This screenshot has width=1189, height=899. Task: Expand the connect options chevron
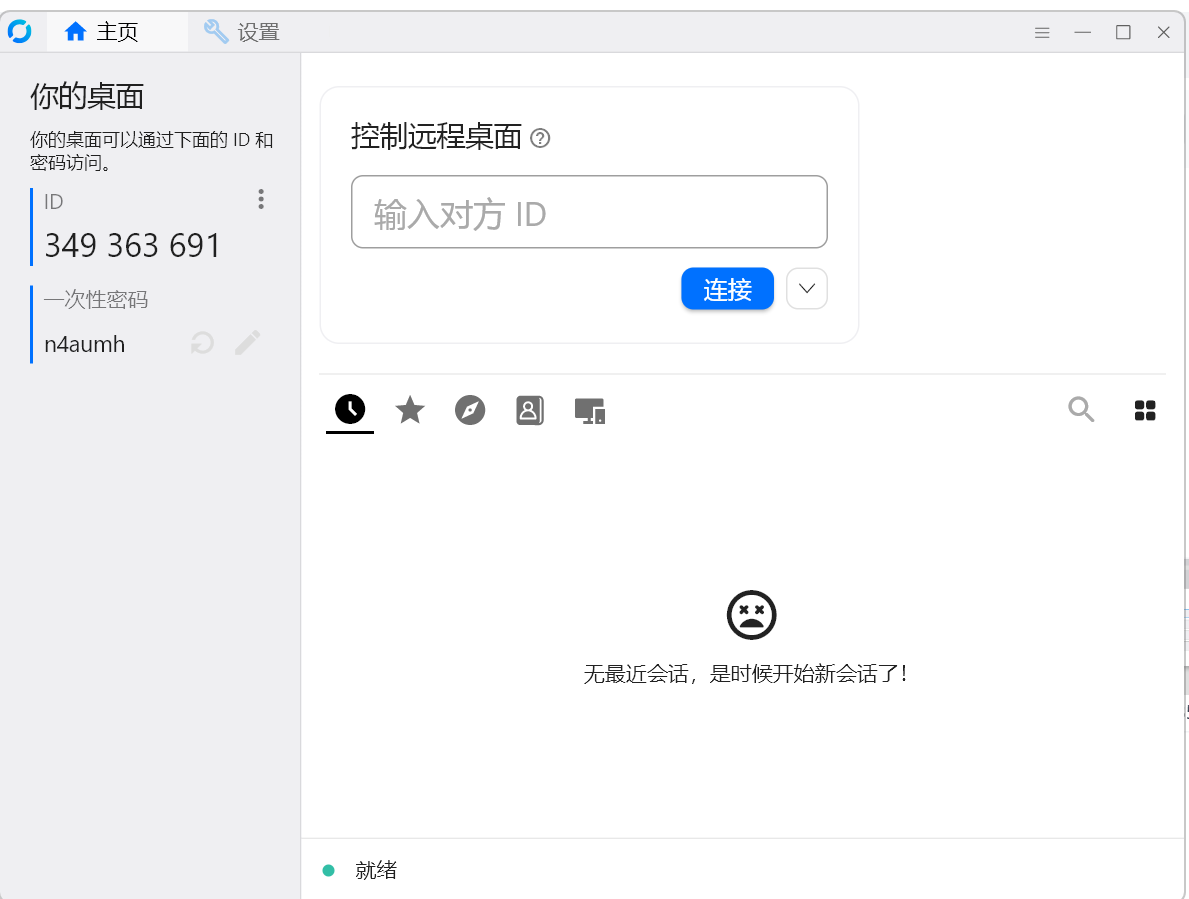point(806,288)
